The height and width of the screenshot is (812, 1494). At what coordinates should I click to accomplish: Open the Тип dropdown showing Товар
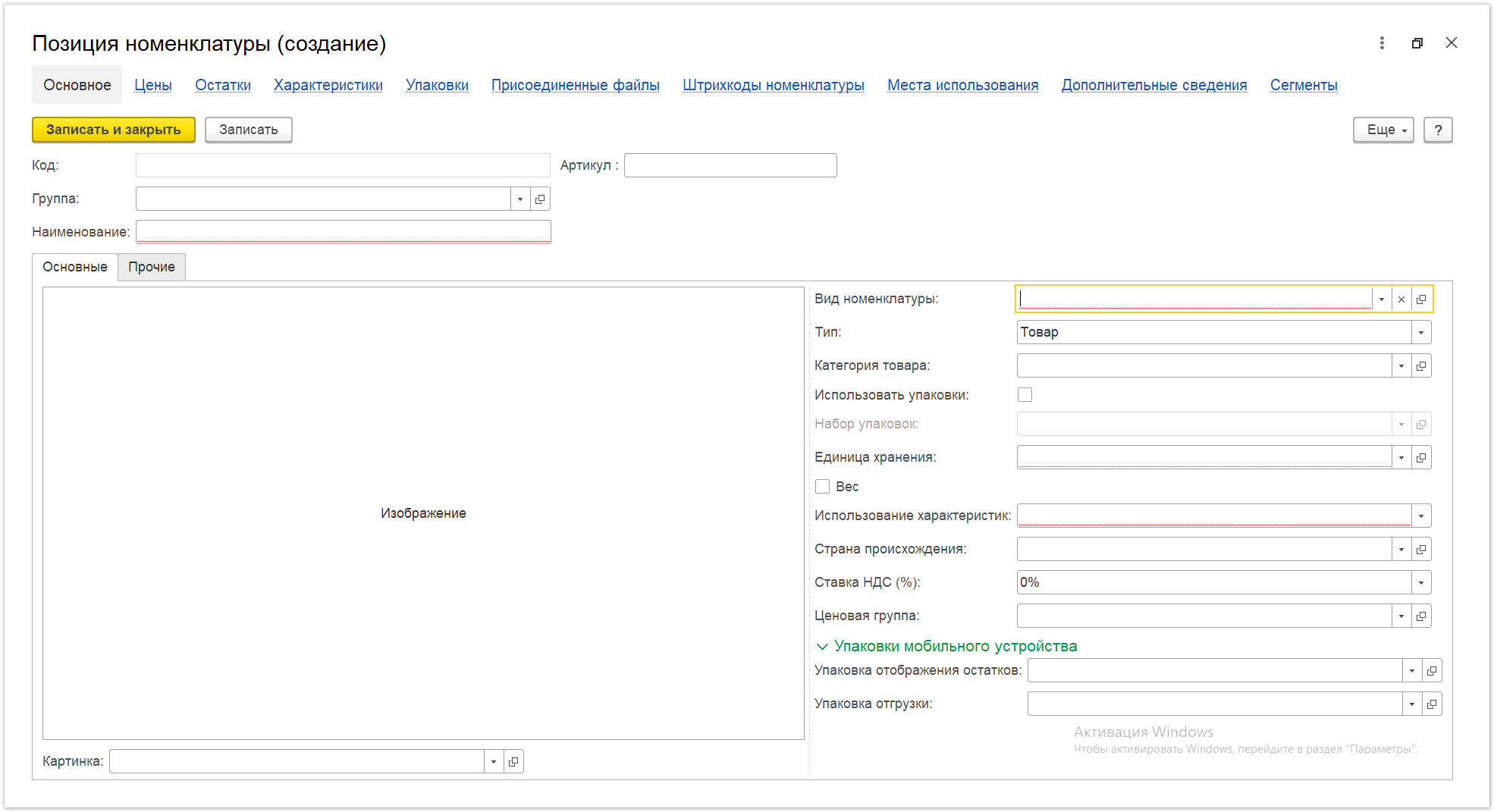(x=1421, y=333)
